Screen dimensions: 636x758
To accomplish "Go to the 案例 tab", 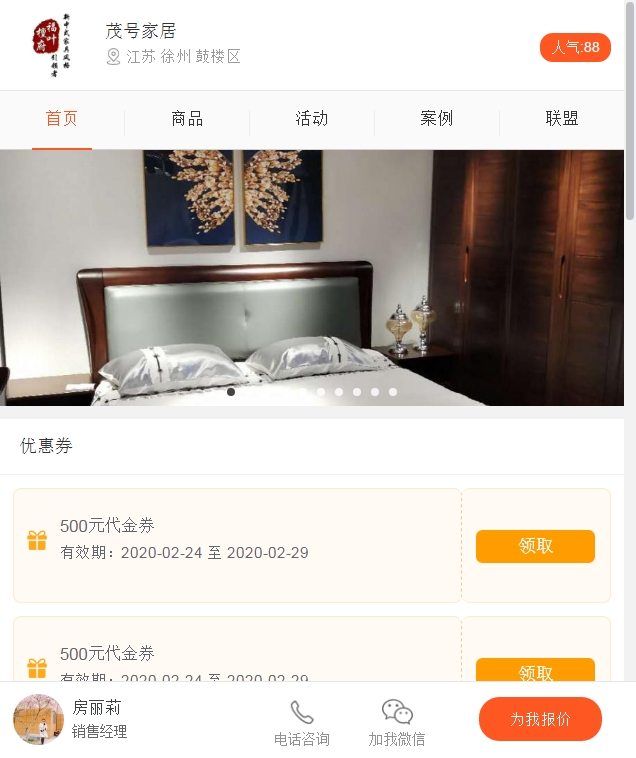I will (437, 119).
